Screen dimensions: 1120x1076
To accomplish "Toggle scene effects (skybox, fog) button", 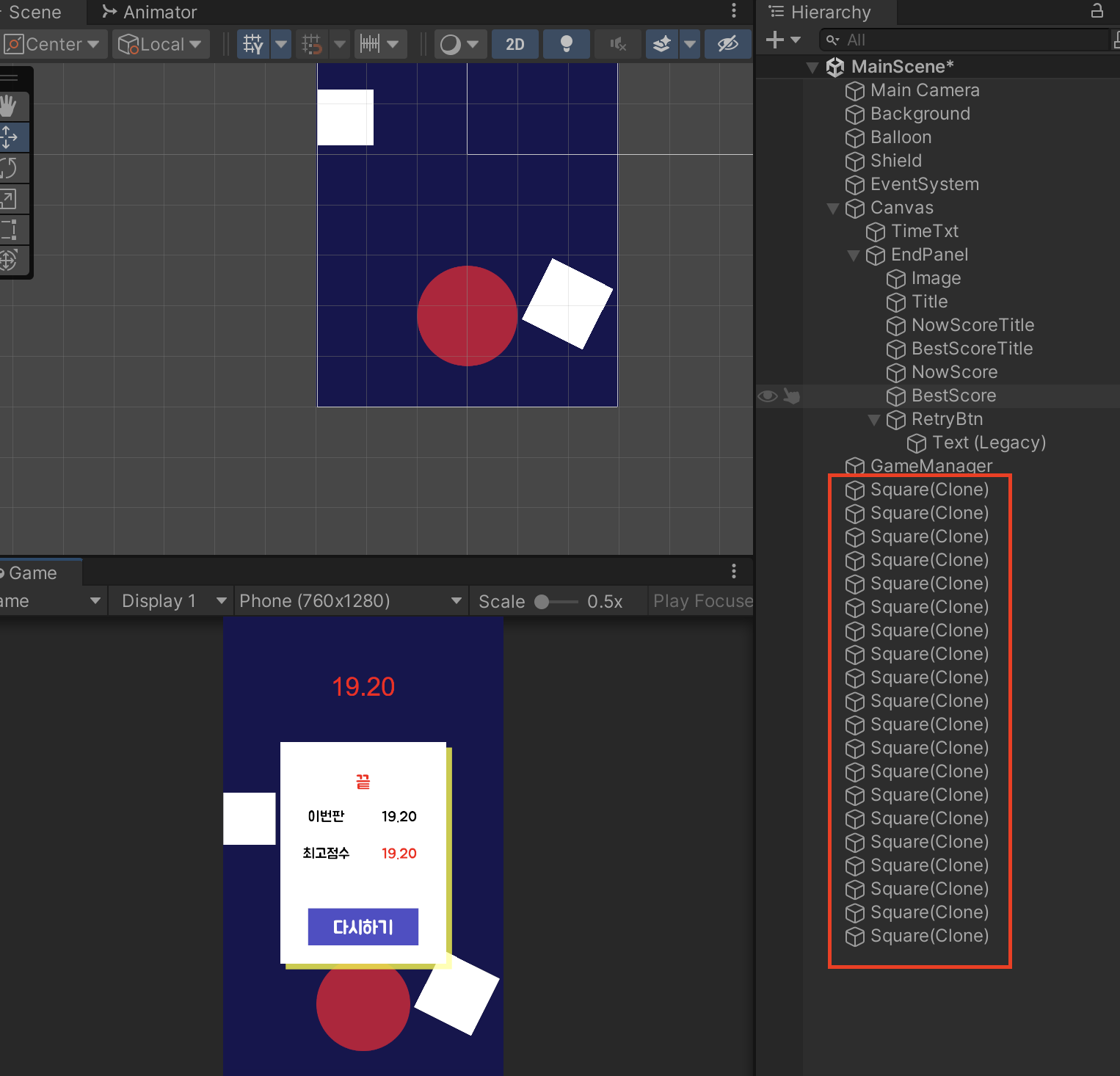I will click(x=662, y=44).
